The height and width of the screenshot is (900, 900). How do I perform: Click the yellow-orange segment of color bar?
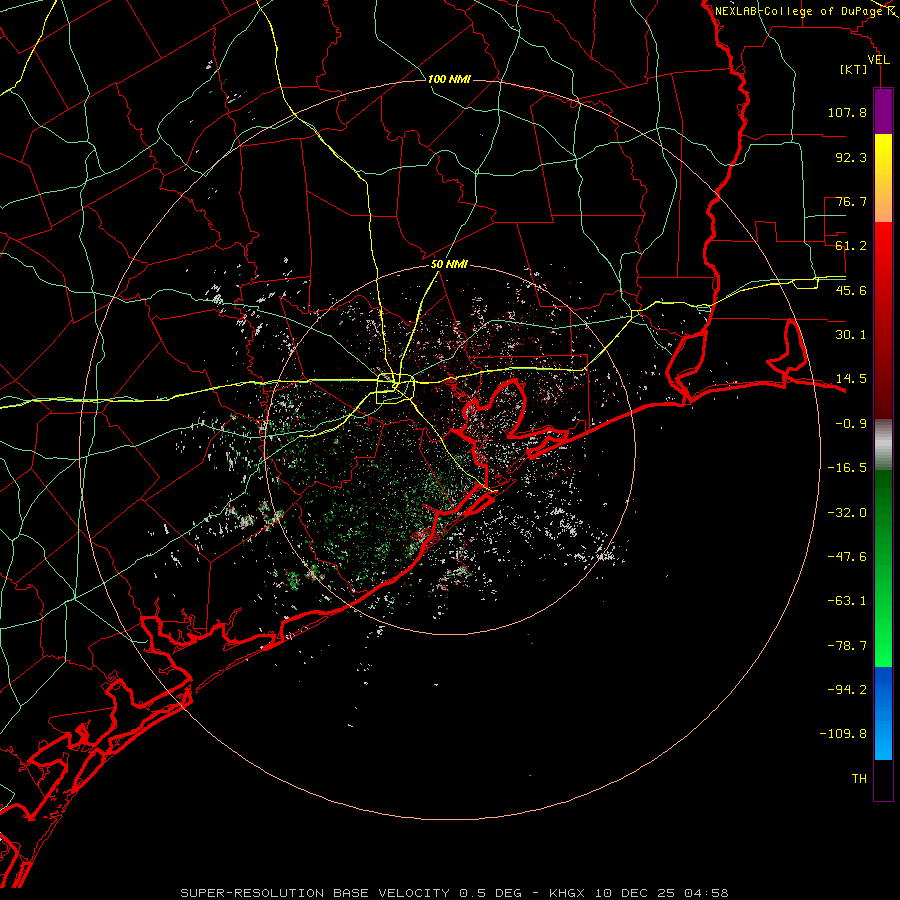(883, 178)
